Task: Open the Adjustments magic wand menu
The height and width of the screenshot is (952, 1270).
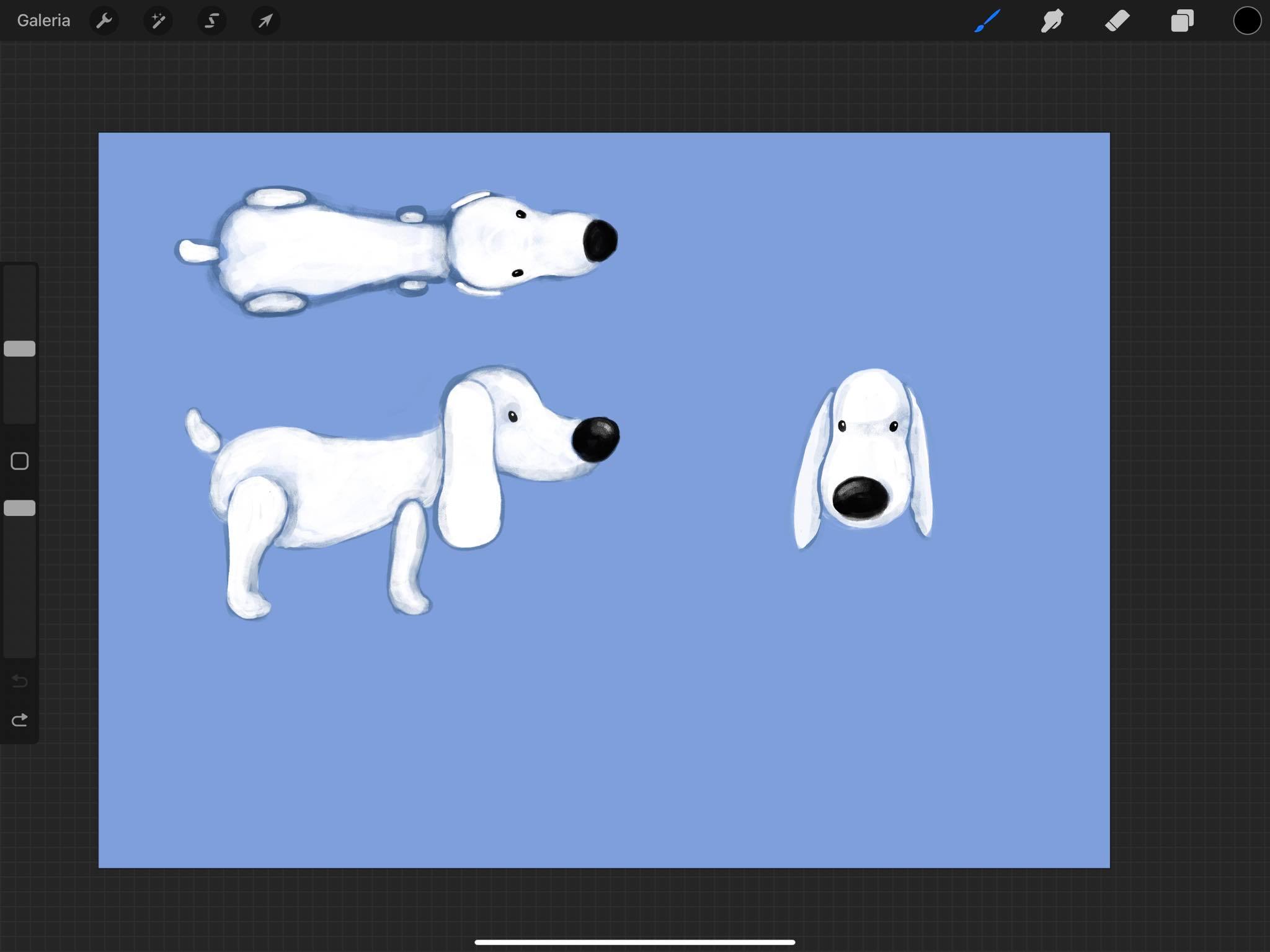Action: (x=158, y=21)
